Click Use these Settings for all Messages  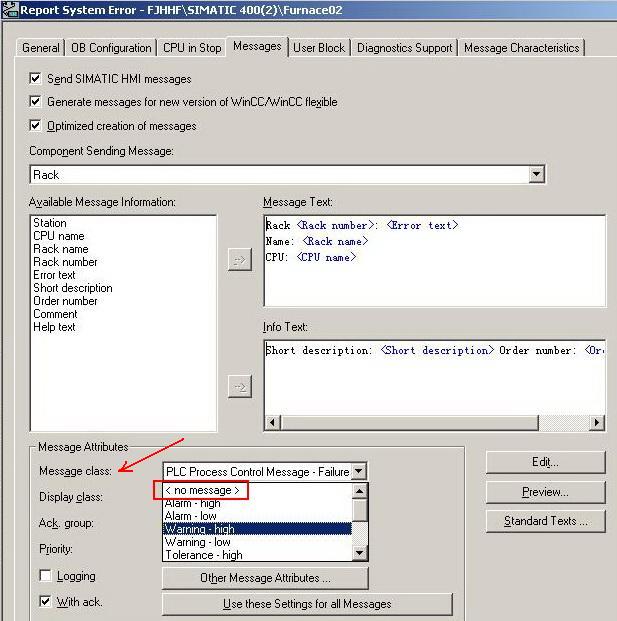point(307,604)
